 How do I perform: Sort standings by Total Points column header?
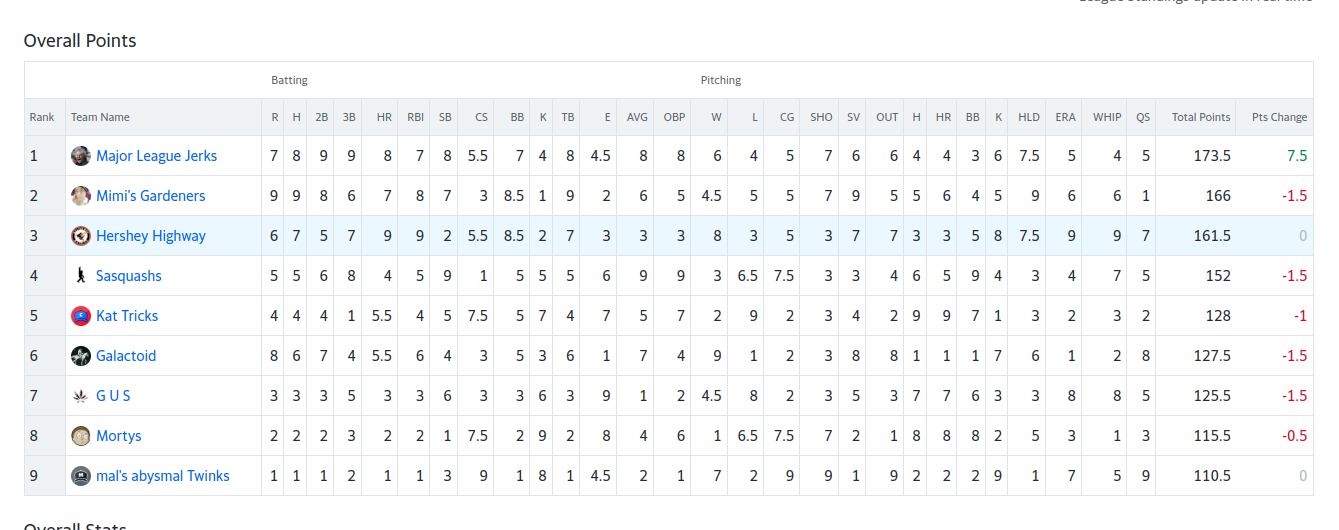point(1201,117)
